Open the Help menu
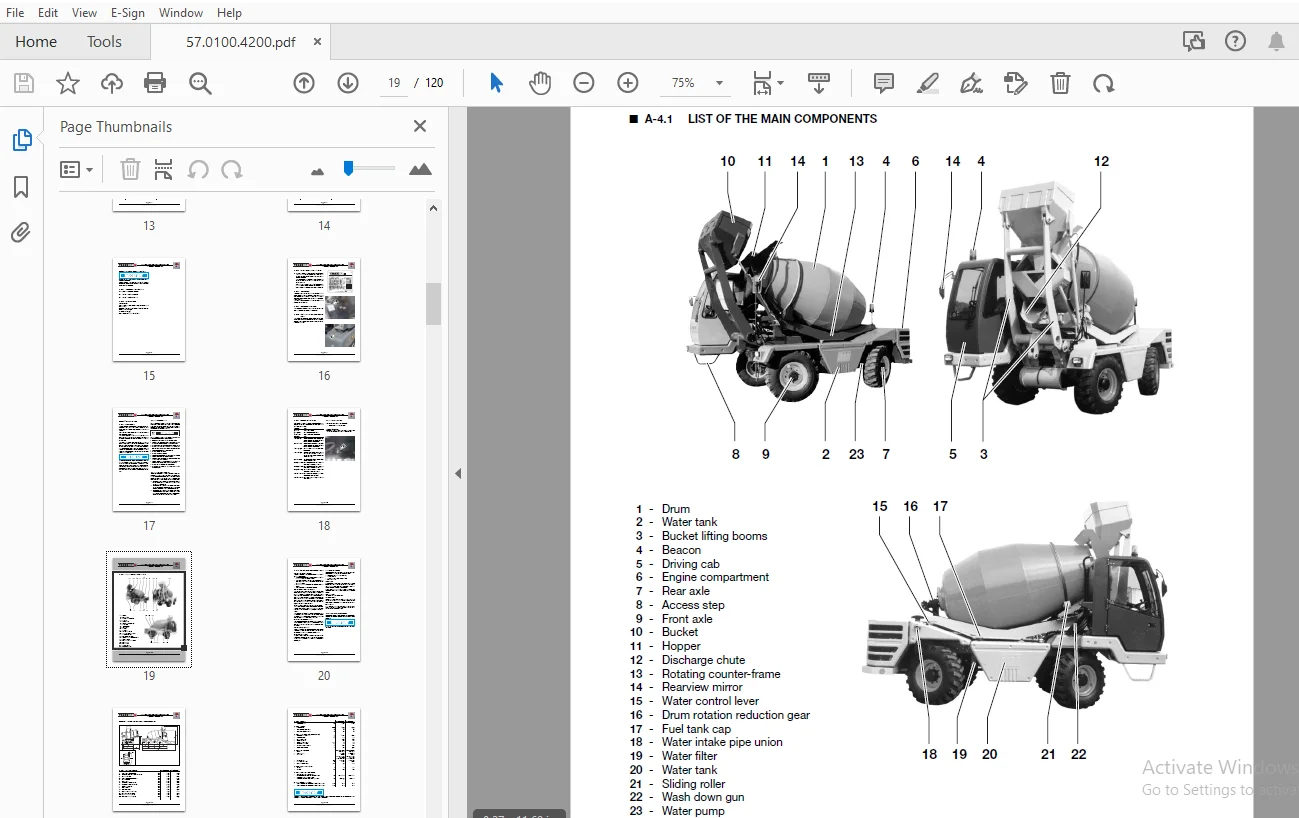Image resolution: width=1299 pixels, height=818 pixels. click(x=229, y=12)
